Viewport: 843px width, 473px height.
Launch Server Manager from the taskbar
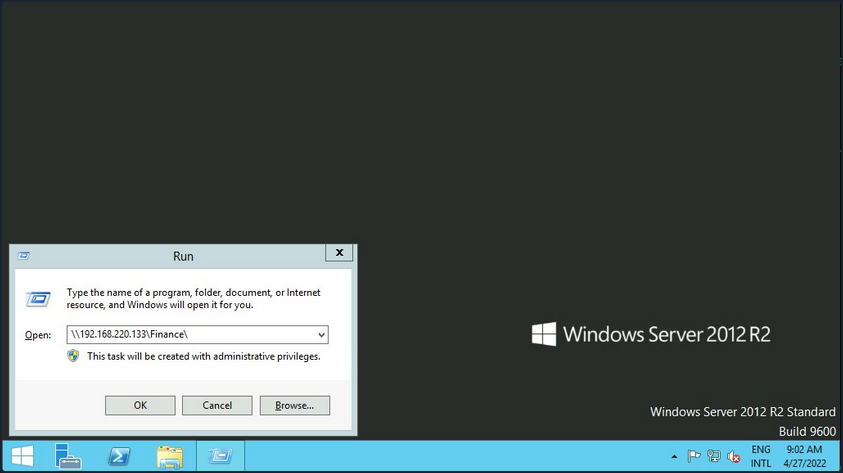pyautogui.click(x=68, y=457)
